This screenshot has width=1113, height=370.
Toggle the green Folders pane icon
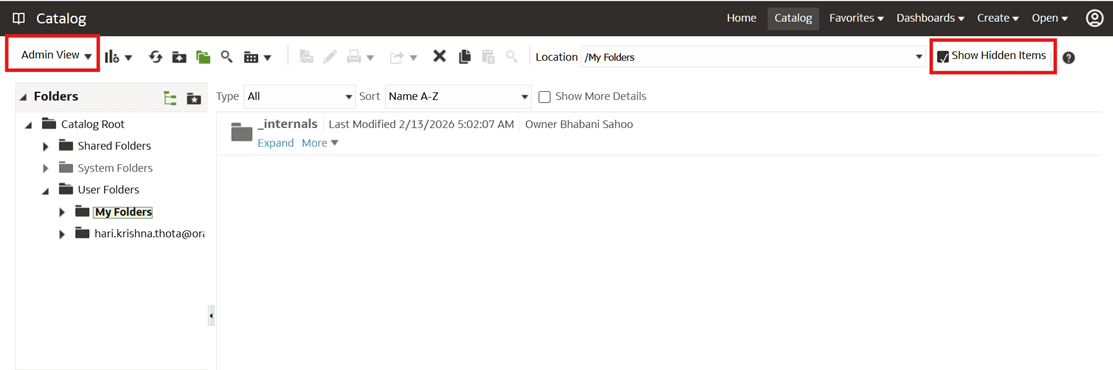coord(204,57)
